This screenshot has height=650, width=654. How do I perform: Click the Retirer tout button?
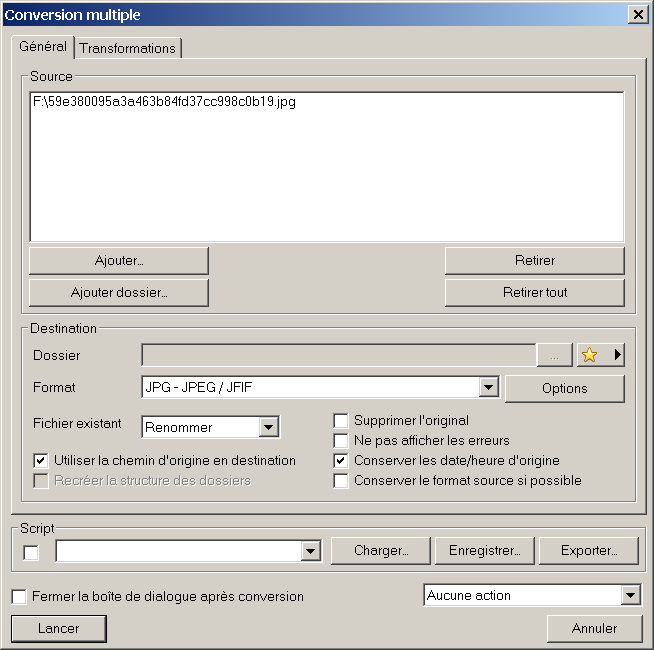535,292
